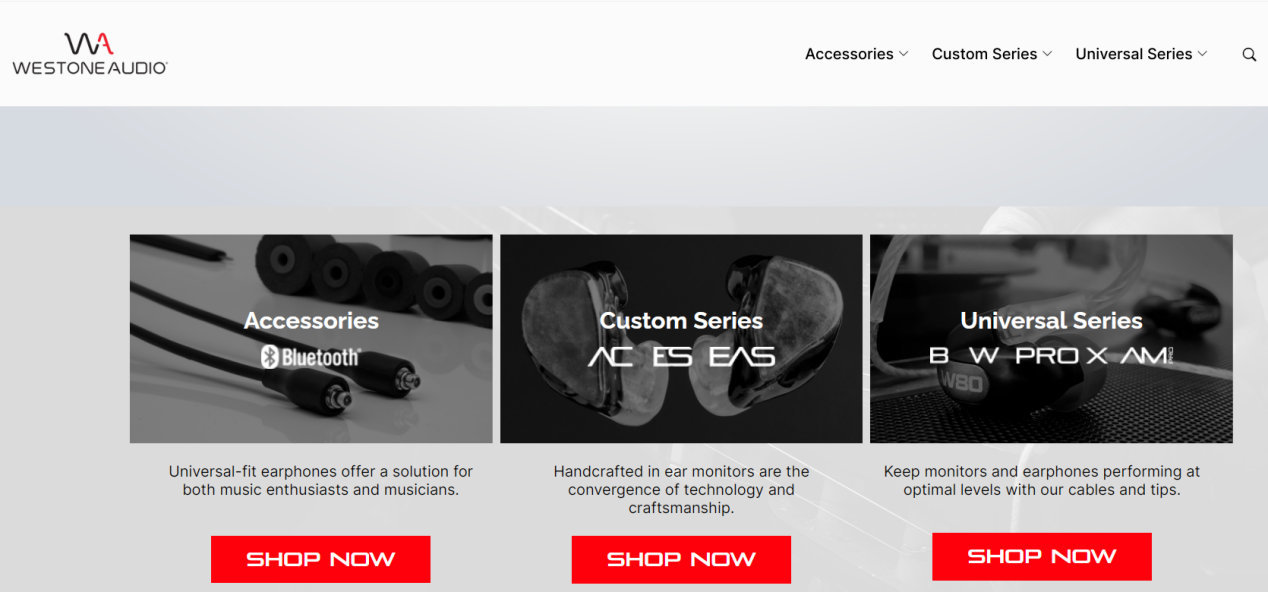
Task: Click Shop Now under Universal Series
Action: (x=1042, y=556)
